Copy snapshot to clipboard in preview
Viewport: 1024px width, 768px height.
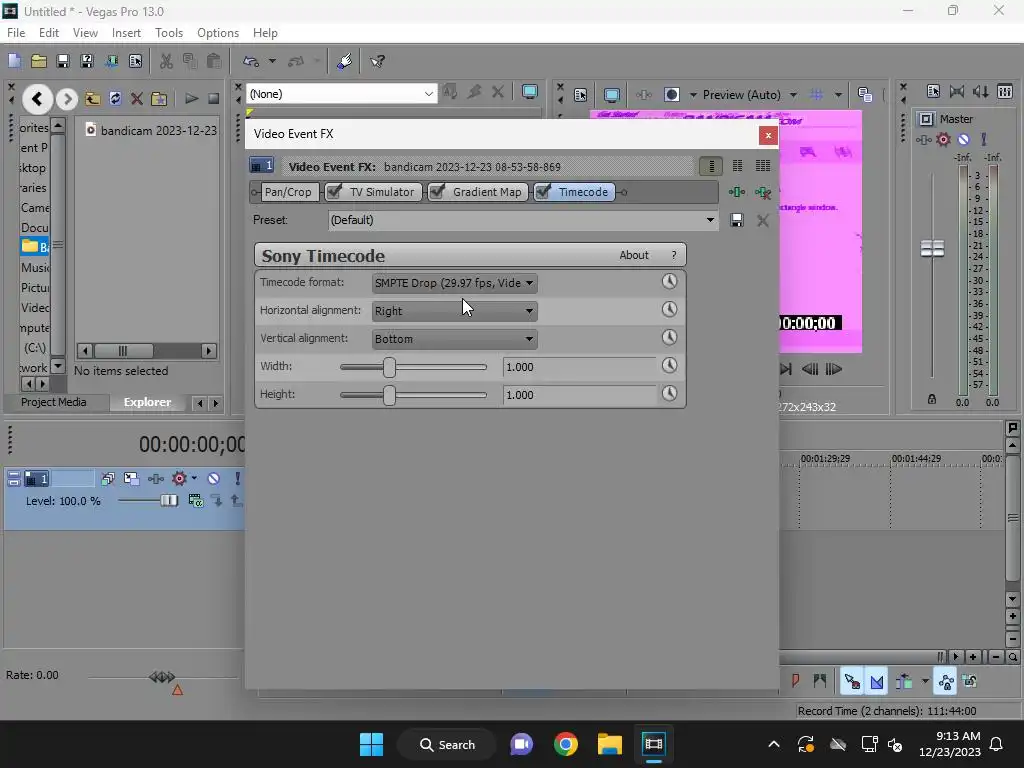[865, 95]
